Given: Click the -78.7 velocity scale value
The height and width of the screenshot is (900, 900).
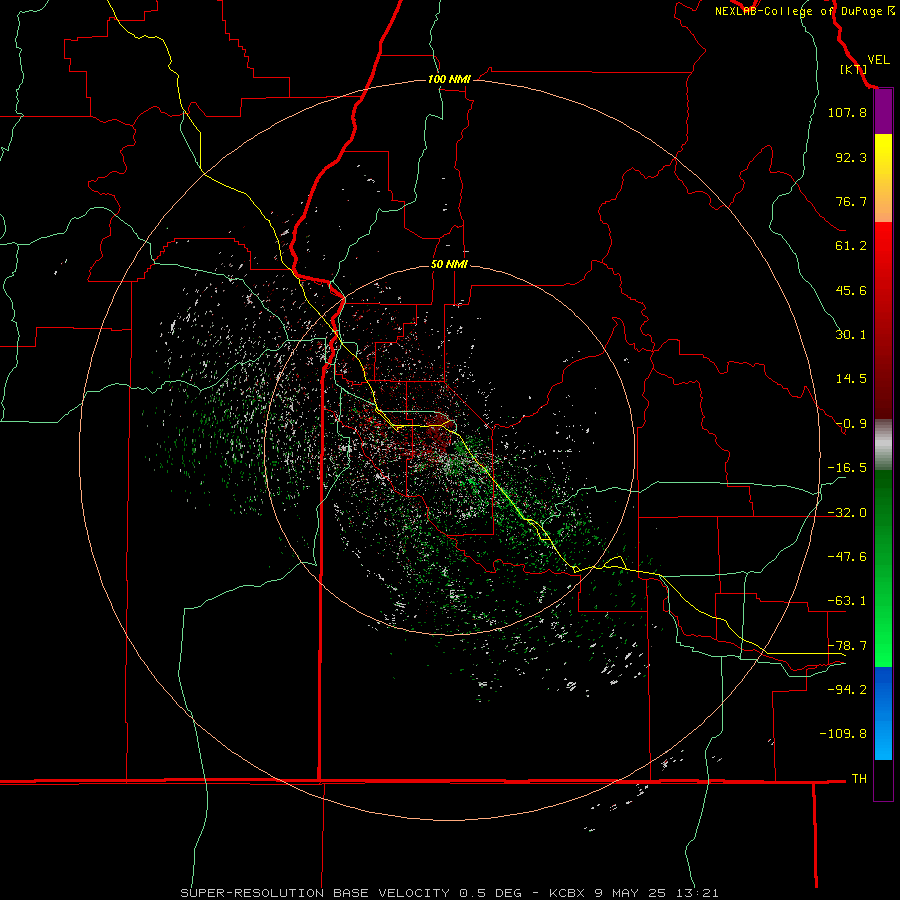Looking at the screenshot, I should [x=847, y=646].
